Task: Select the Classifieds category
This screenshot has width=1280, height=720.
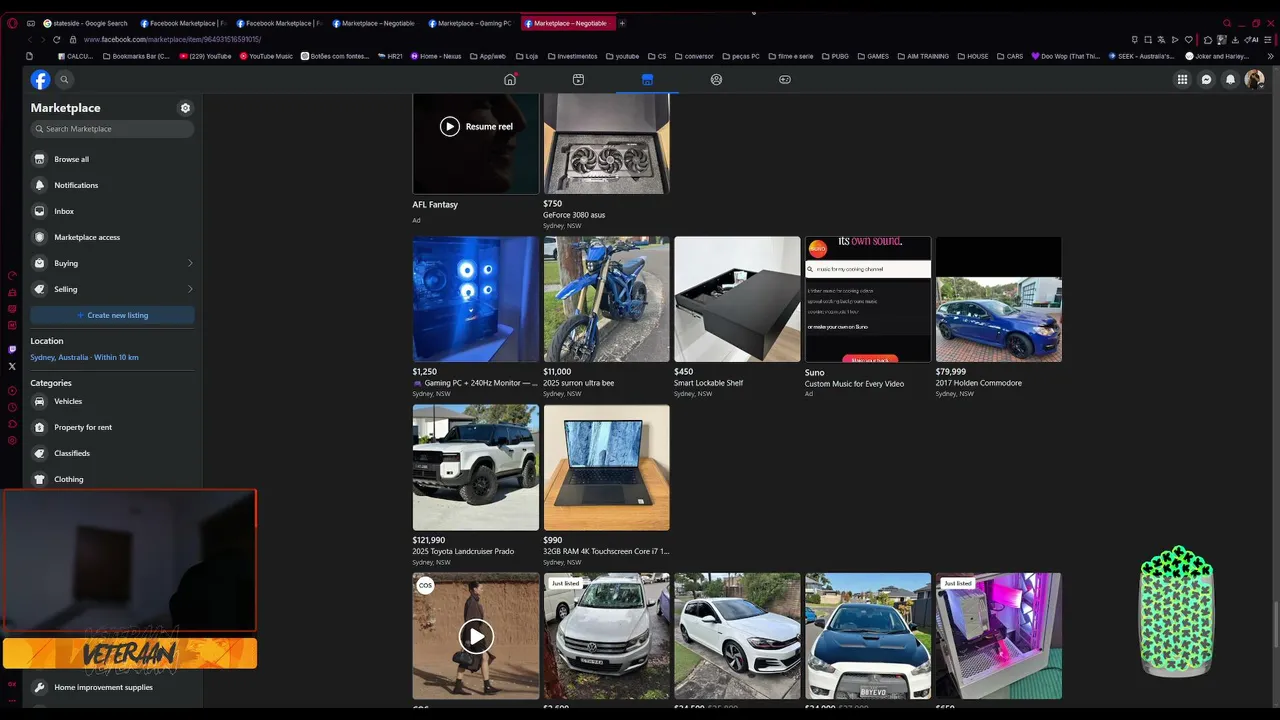Action: point(112,453)
